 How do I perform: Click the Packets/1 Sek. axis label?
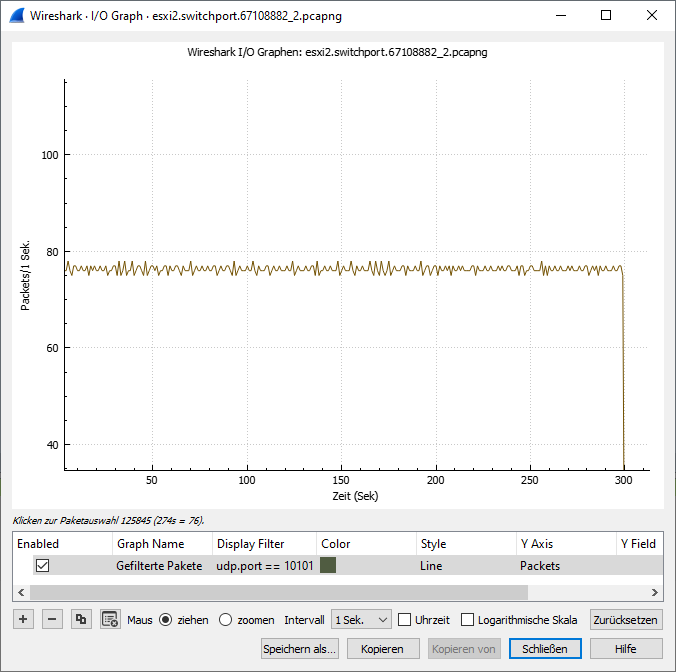(25, 275)
